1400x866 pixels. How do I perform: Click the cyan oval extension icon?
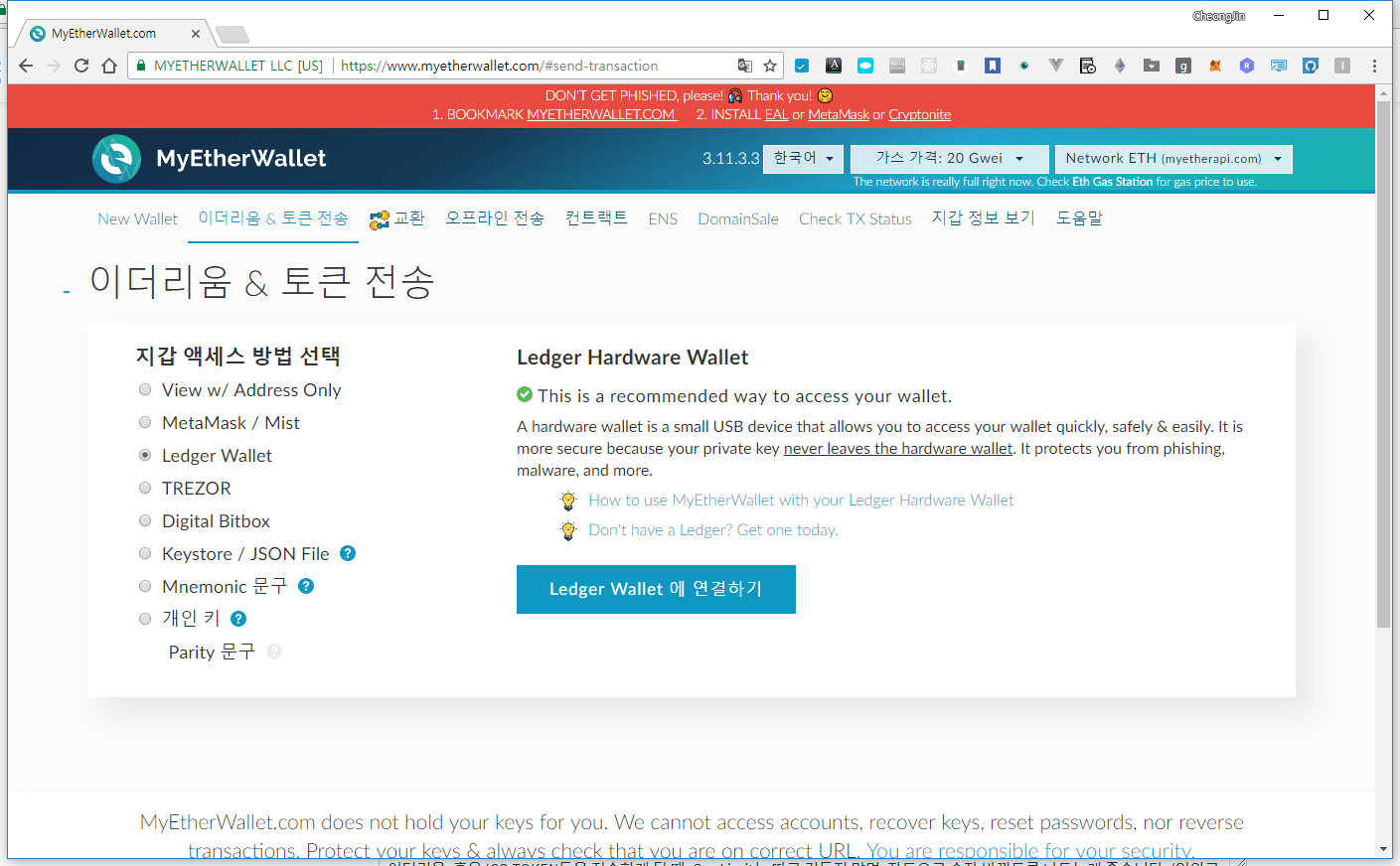pos(865,66)
